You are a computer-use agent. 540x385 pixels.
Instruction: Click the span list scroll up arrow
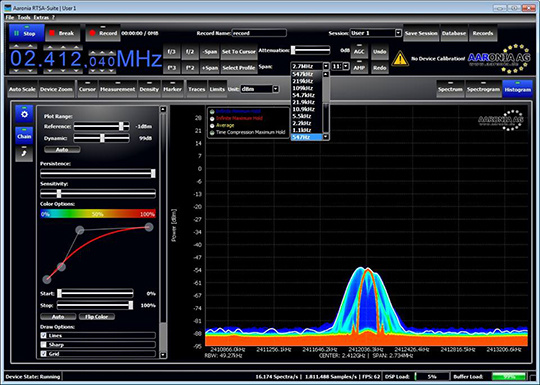coord(326,74)
